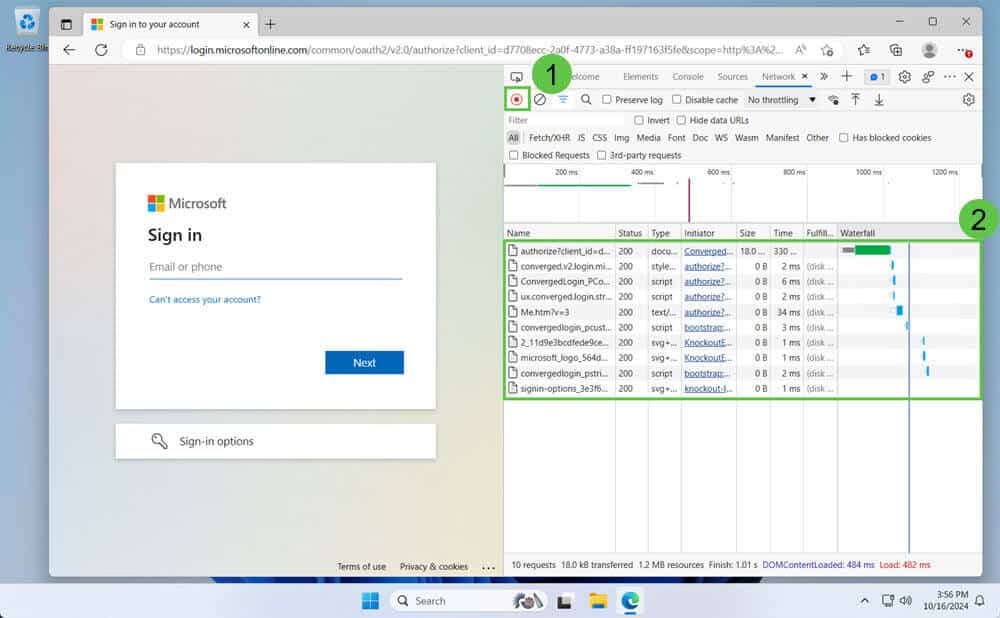Check Has blocked cookies checkbox

tap(844, 138)
